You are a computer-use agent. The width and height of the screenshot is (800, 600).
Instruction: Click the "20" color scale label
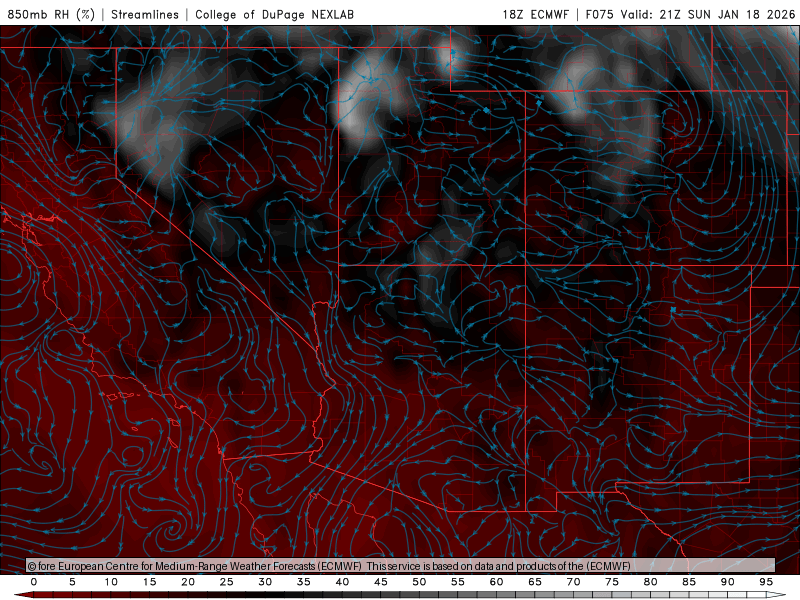(x=188, y=582)
